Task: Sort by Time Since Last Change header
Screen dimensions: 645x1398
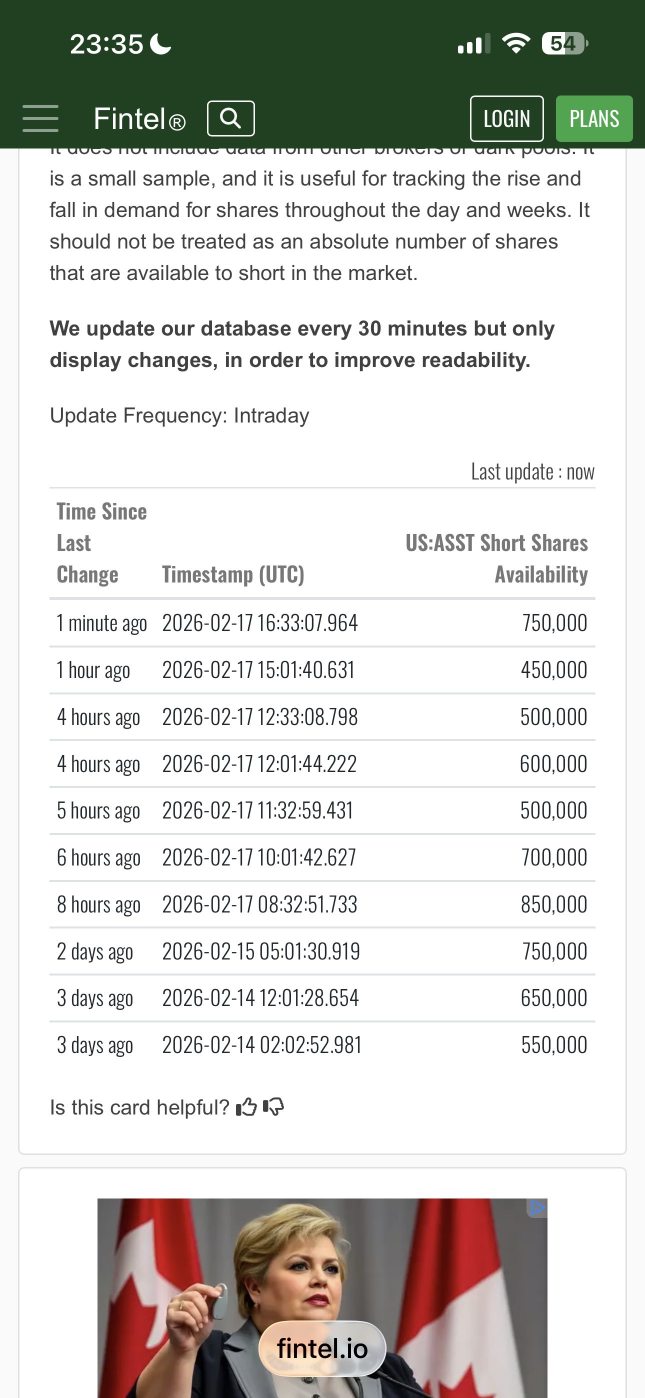Action: tap(102, 543)
